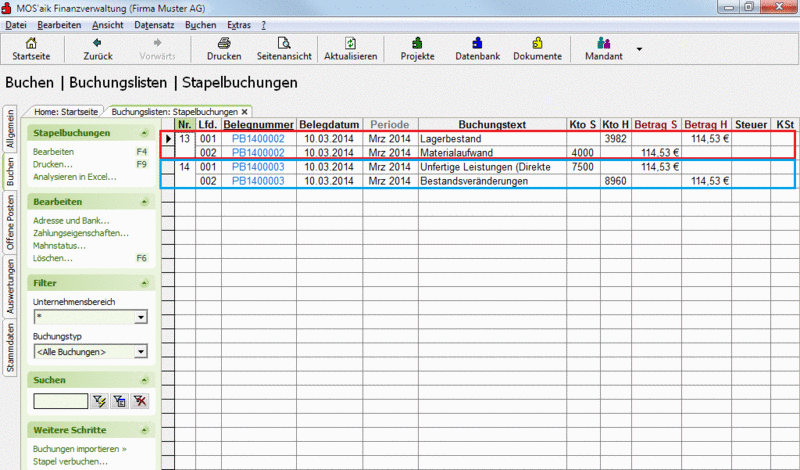Open dropdown arrow next to Mandant
The width and height of the screenshot is (800, 470).
point(639,50)
